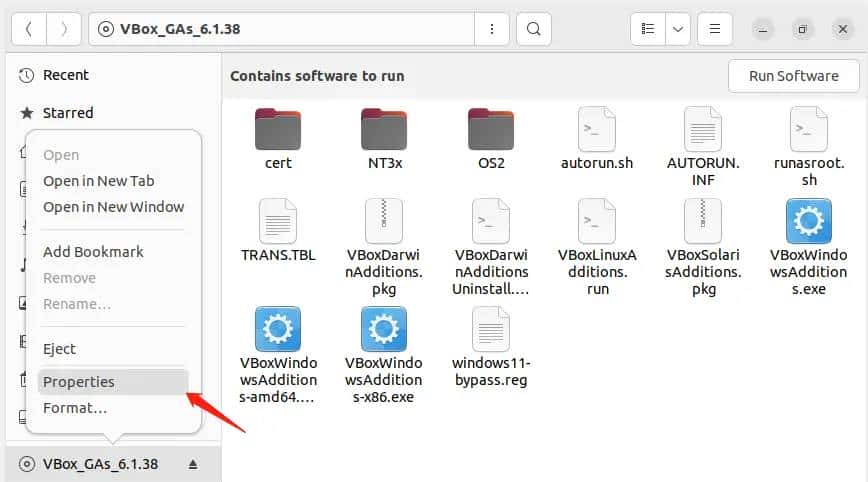This screenshot has height=482, width=868.
Task: Click the eject icon beside VBox_GAs_6.1.38
Action: (x=193, y=464)
